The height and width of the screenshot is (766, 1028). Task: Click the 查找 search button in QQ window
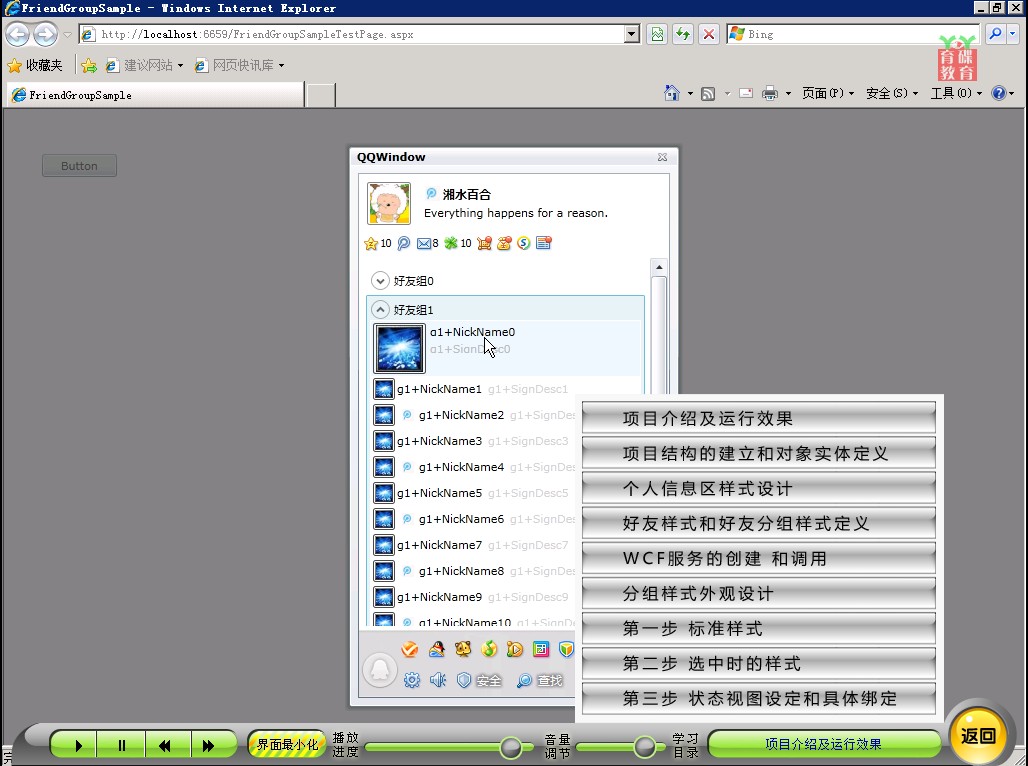(540, 681)
